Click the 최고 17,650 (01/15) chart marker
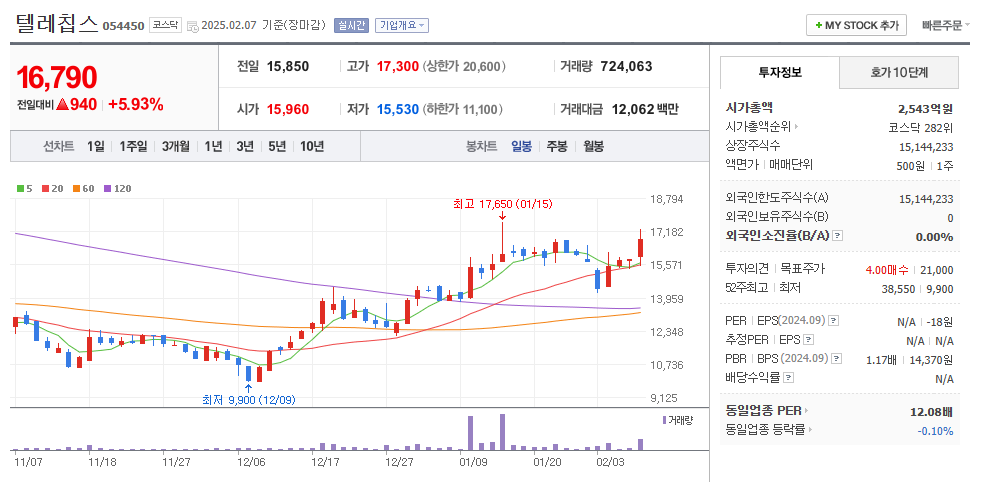Image resolution: width=997 pixels, height=482 pixels. coord(503,204)
